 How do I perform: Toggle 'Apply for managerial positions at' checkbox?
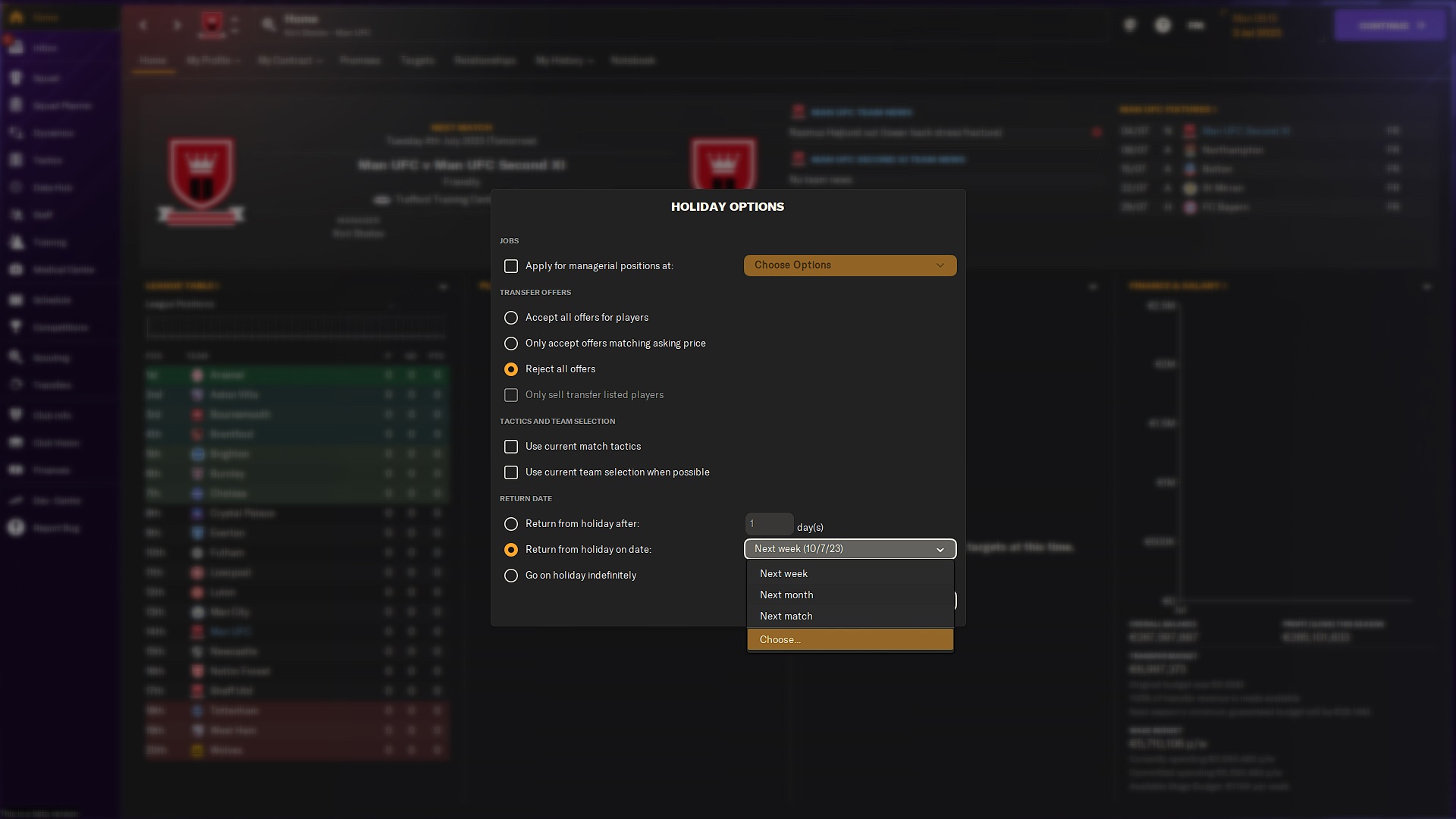point(511,265)
